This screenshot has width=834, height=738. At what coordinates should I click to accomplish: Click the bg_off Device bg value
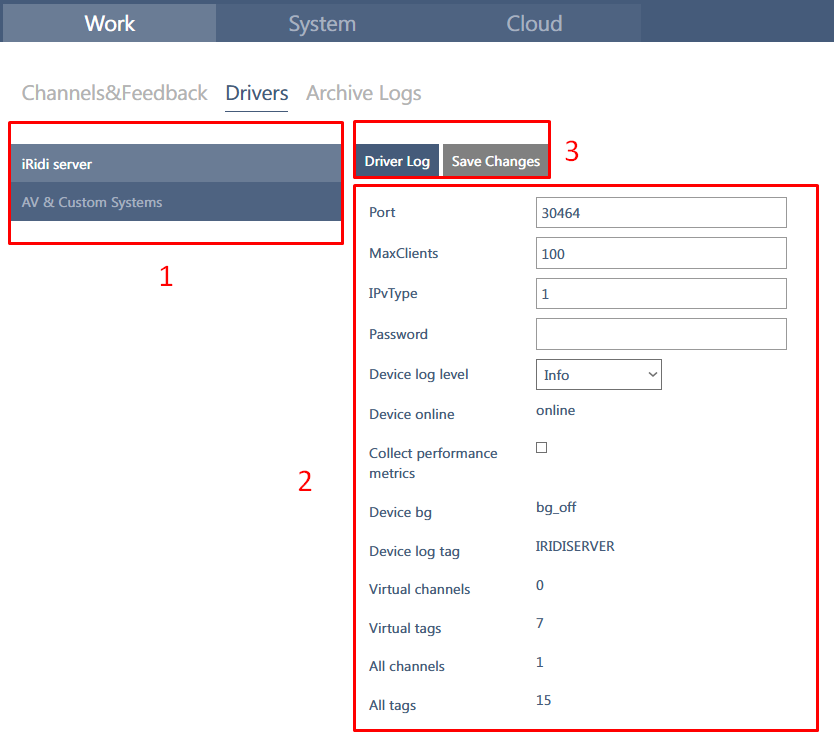click(556, 507)
